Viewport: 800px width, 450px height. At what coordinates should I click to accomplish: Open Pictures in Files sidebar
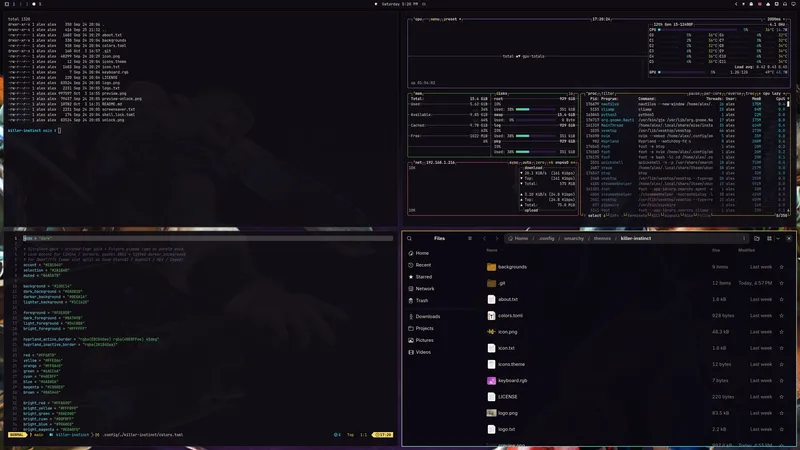421,340
